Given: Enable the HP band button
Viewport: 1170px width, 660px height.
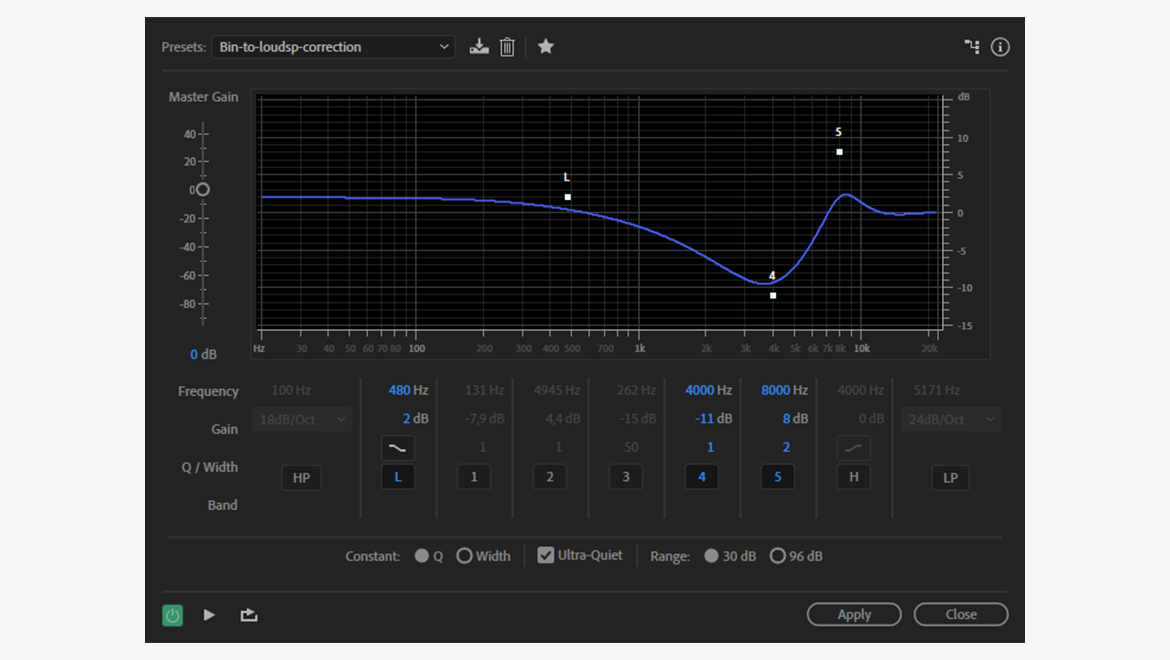Looking at the screenshot, I should pyautogui.click(x=301, y=478).
